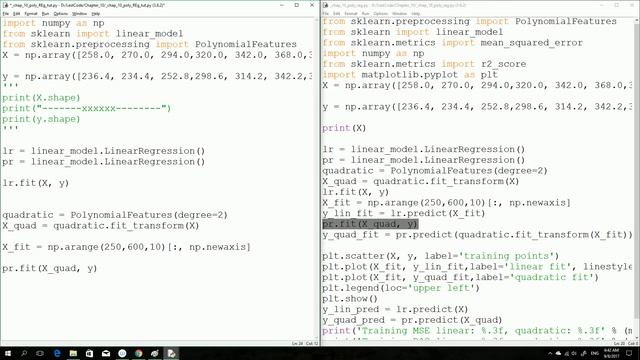Click left window 'X_fit = np.arange' line

[x=126, y=247]
